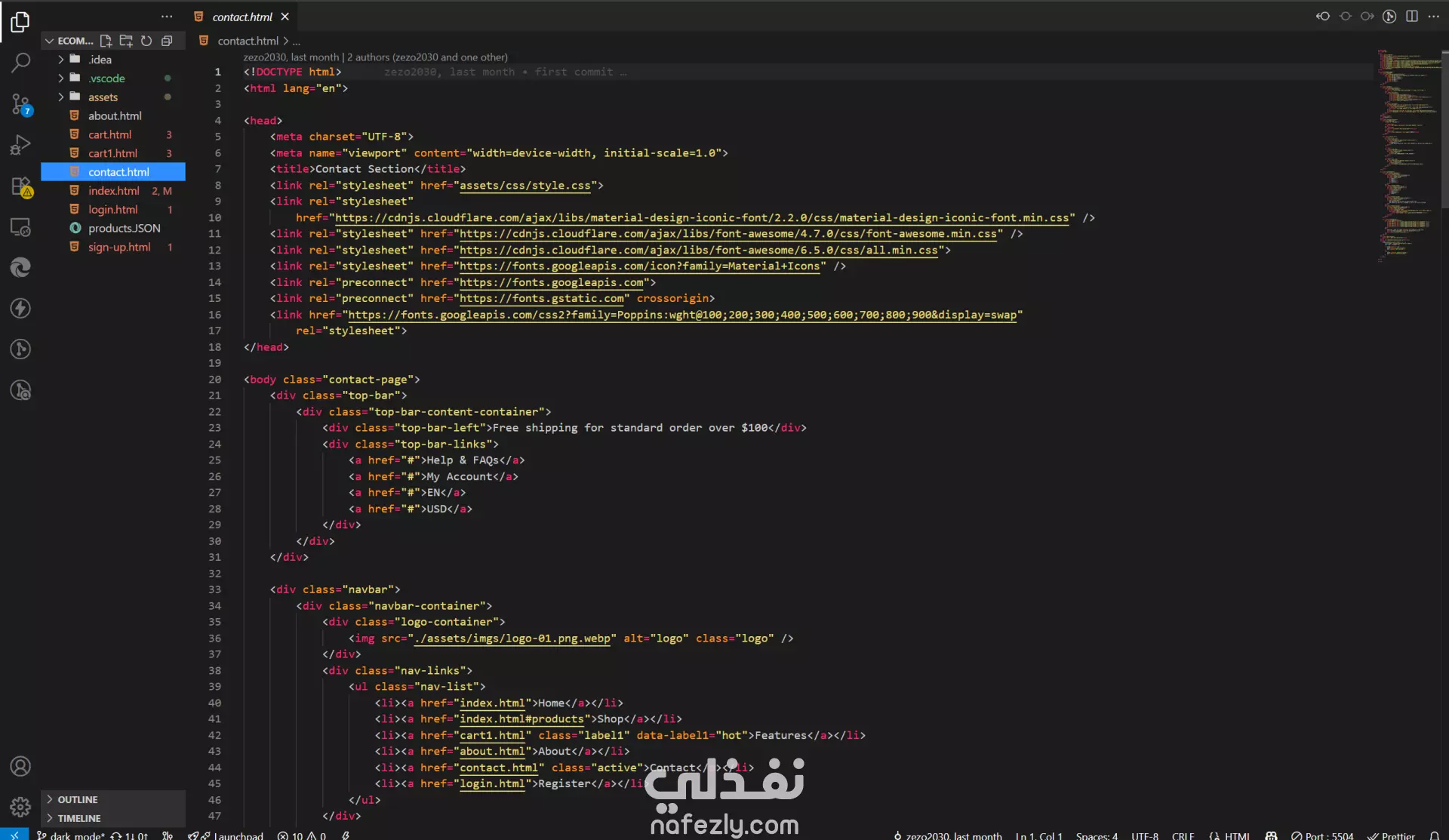
Task: Expand the OUTLINE section
Action: coord(78,799)
